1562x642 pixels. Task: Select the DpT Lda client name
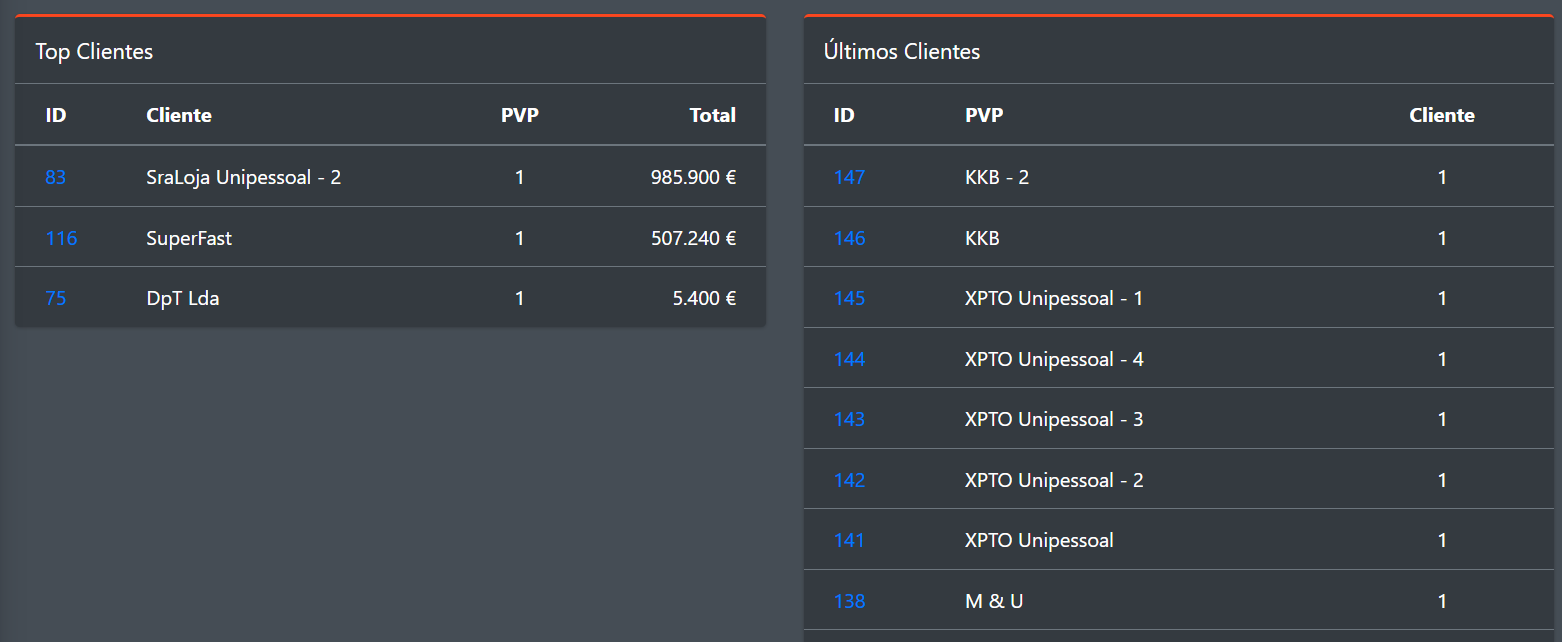point(183,298)
